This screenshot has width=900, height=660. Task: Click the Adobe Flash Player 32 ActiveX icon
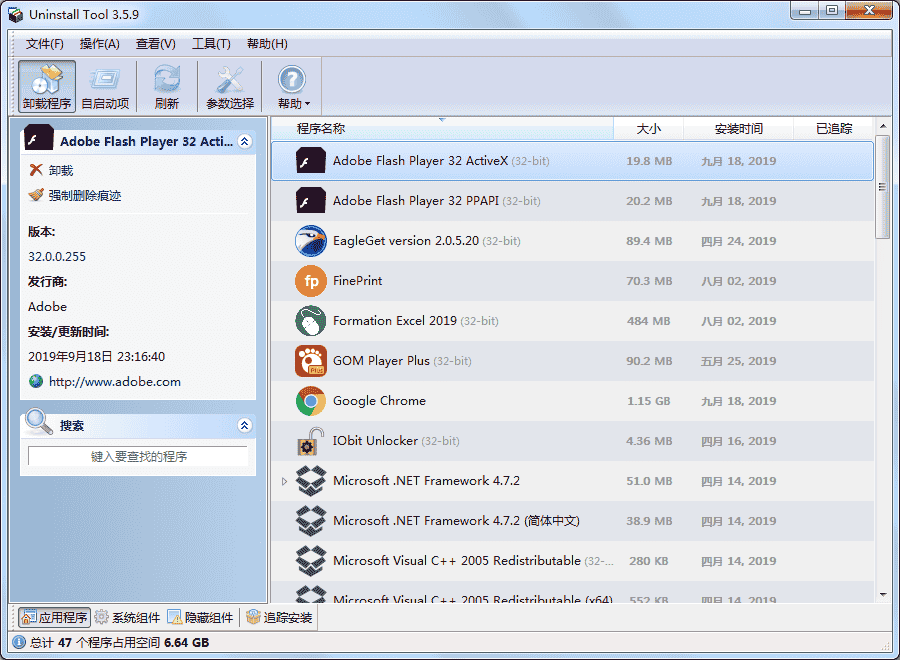tap(311, 161)
